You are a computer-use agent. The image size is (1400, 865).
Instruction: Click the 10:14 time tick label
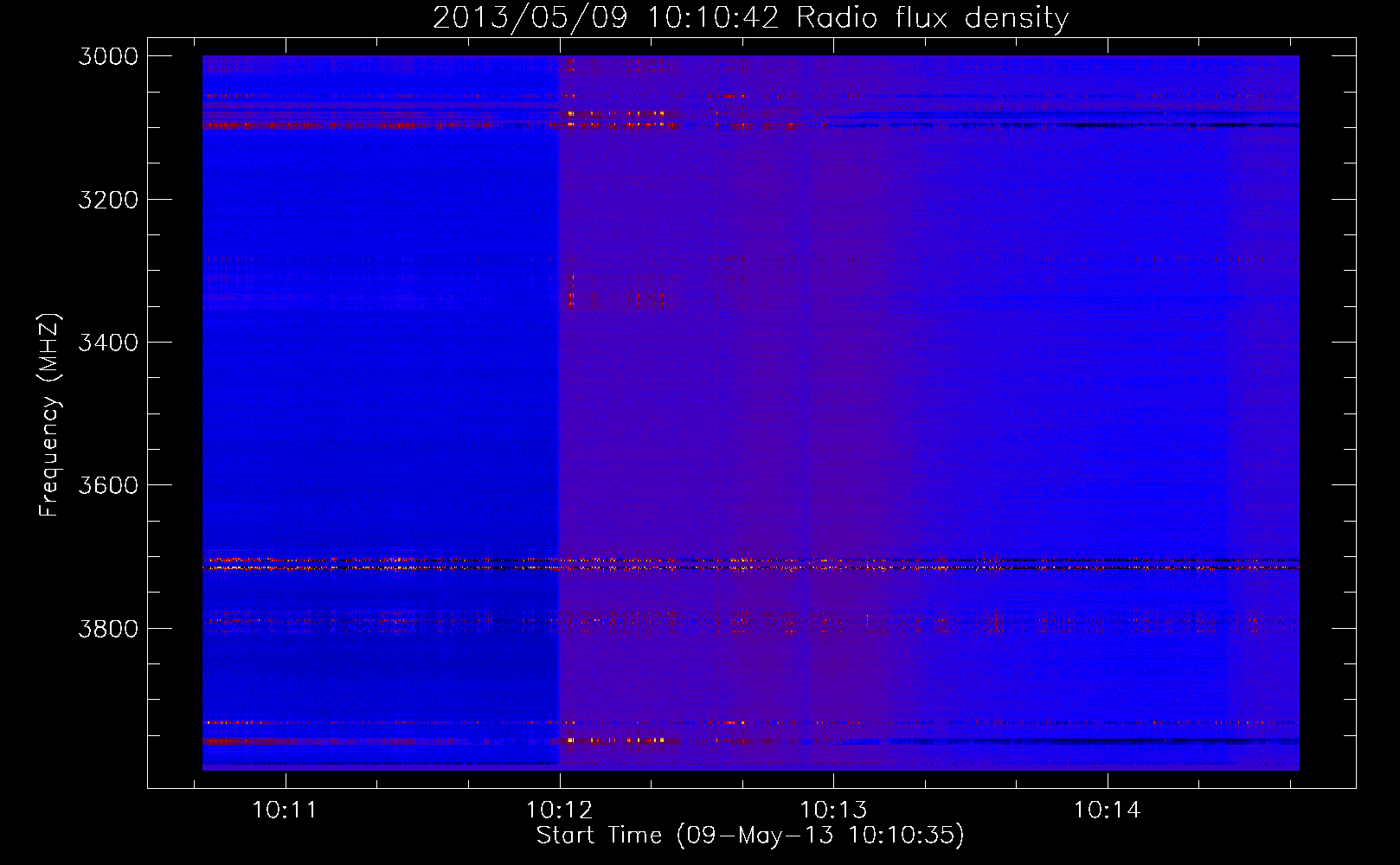[x=1107, y=811]
